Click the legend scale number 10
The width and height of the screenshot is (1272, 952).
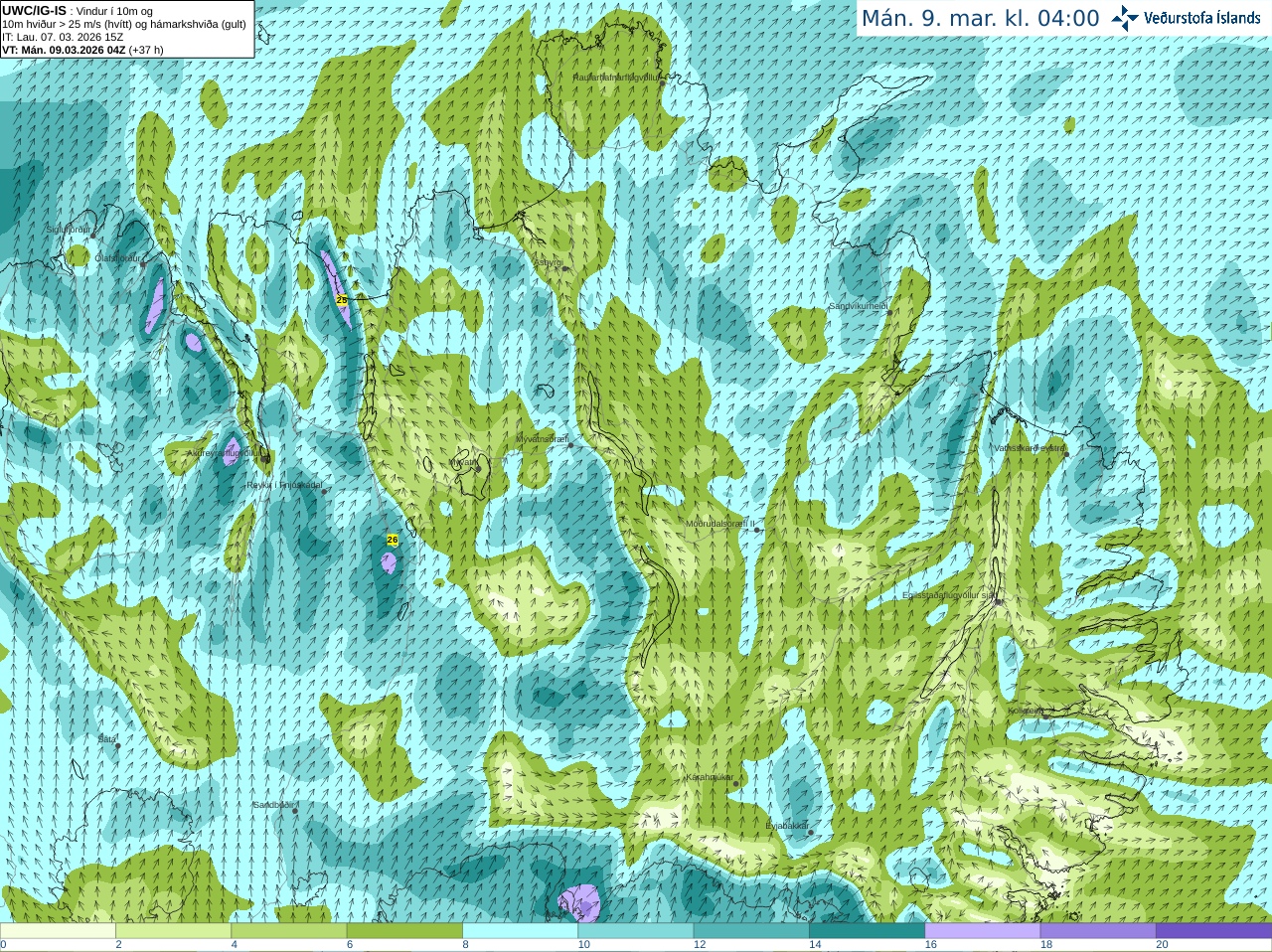coord(584,945)
